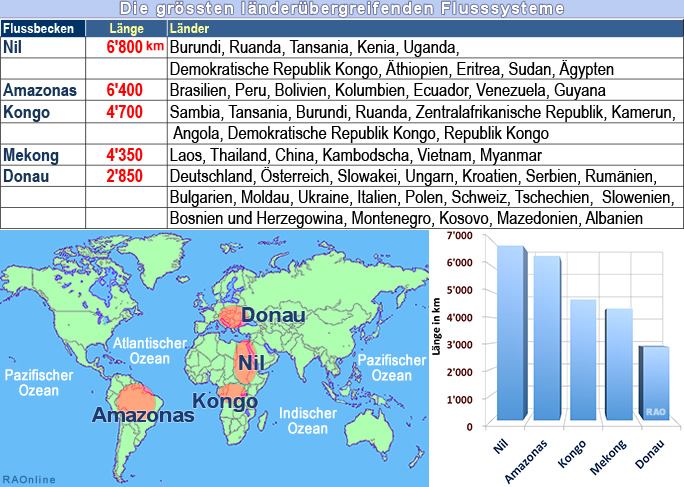Click the row starting 'Brasilien, Peru, Bolivien'
684x487 pixels.
click(425, 90)
